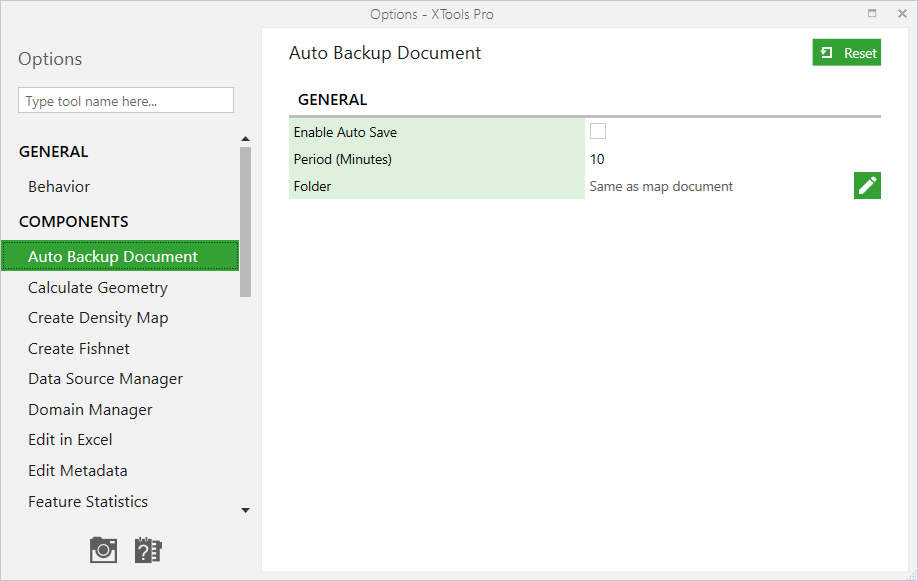The height and width of the screenshot is (581, 918).
Task: Open Create Density Map options
Action: [x=98, y=318]
